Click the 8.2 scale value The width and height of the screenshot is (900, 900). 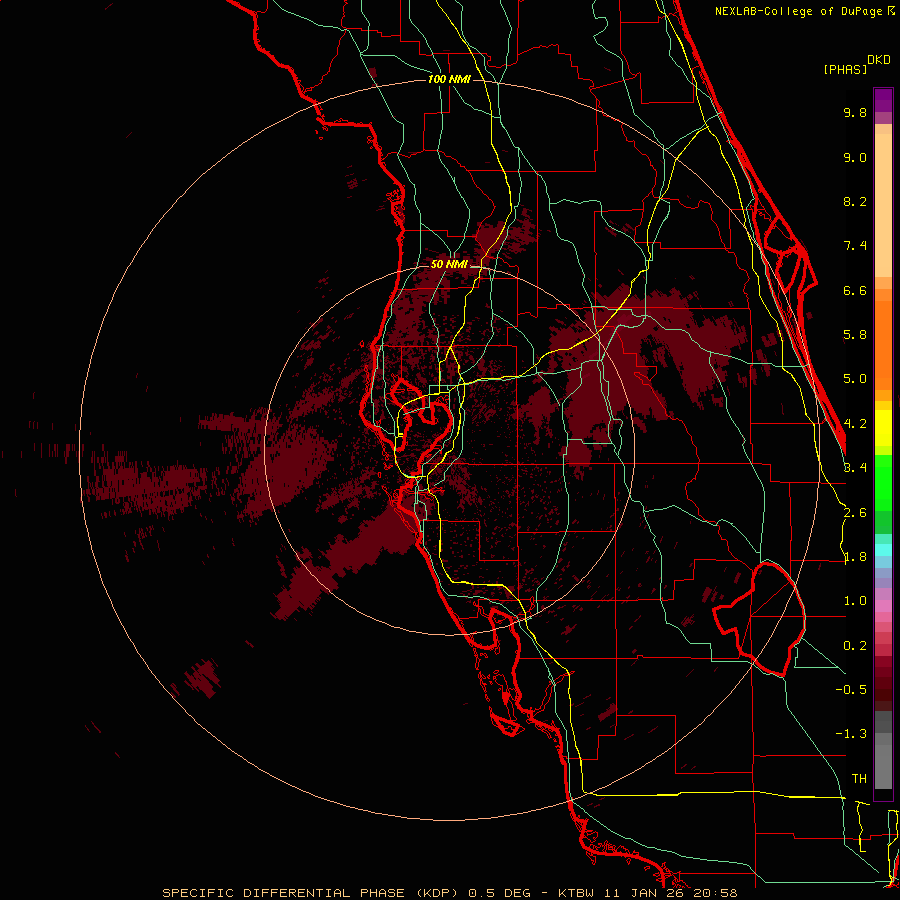855,201
